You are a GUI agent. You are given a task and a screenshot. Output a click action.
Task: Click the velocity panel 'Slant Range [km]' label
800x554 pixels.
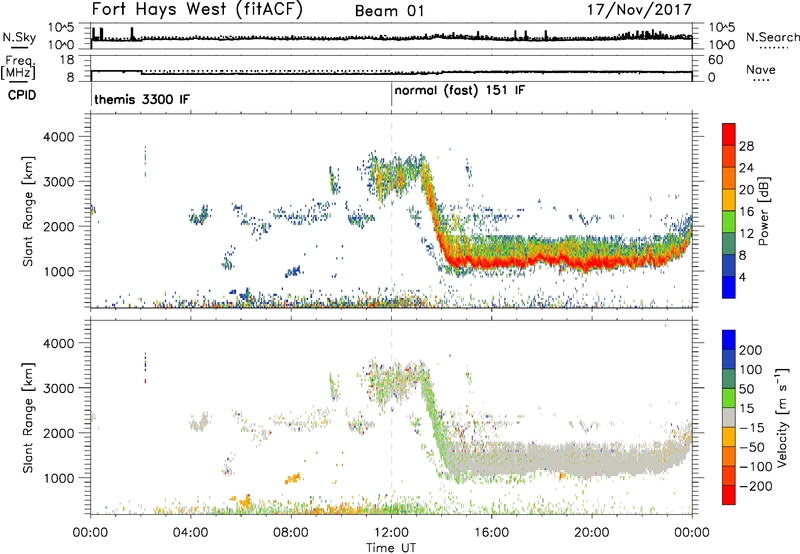click(28, 418)
